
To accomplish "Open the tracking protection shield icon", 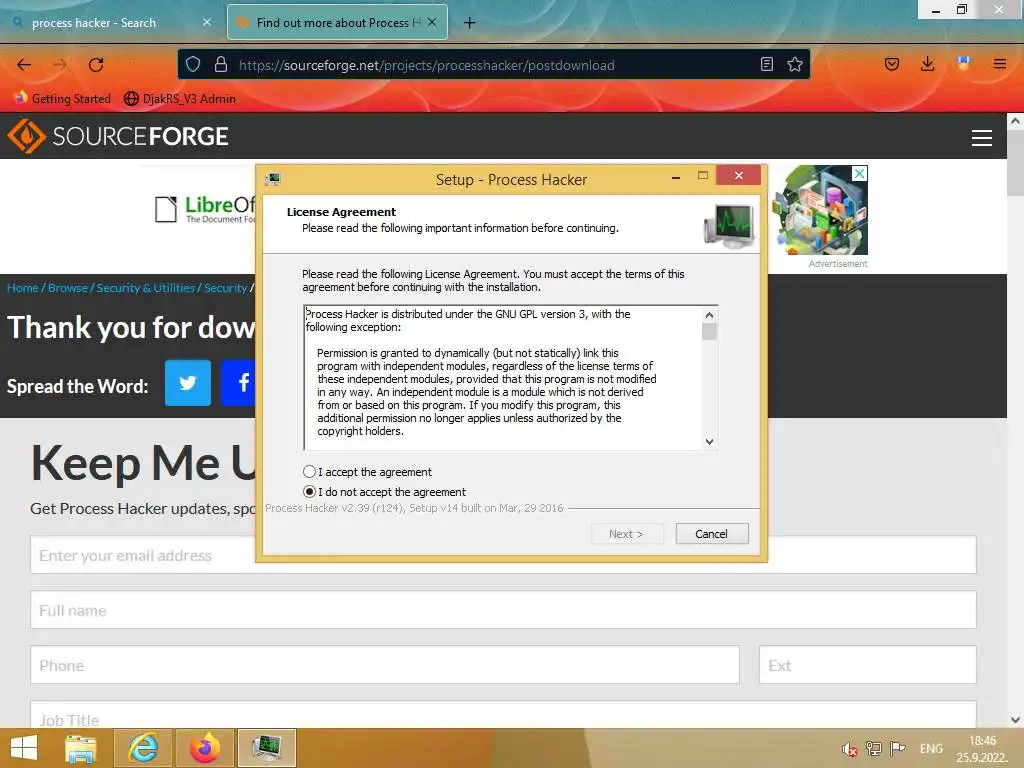I will click(x=193, y=64).
